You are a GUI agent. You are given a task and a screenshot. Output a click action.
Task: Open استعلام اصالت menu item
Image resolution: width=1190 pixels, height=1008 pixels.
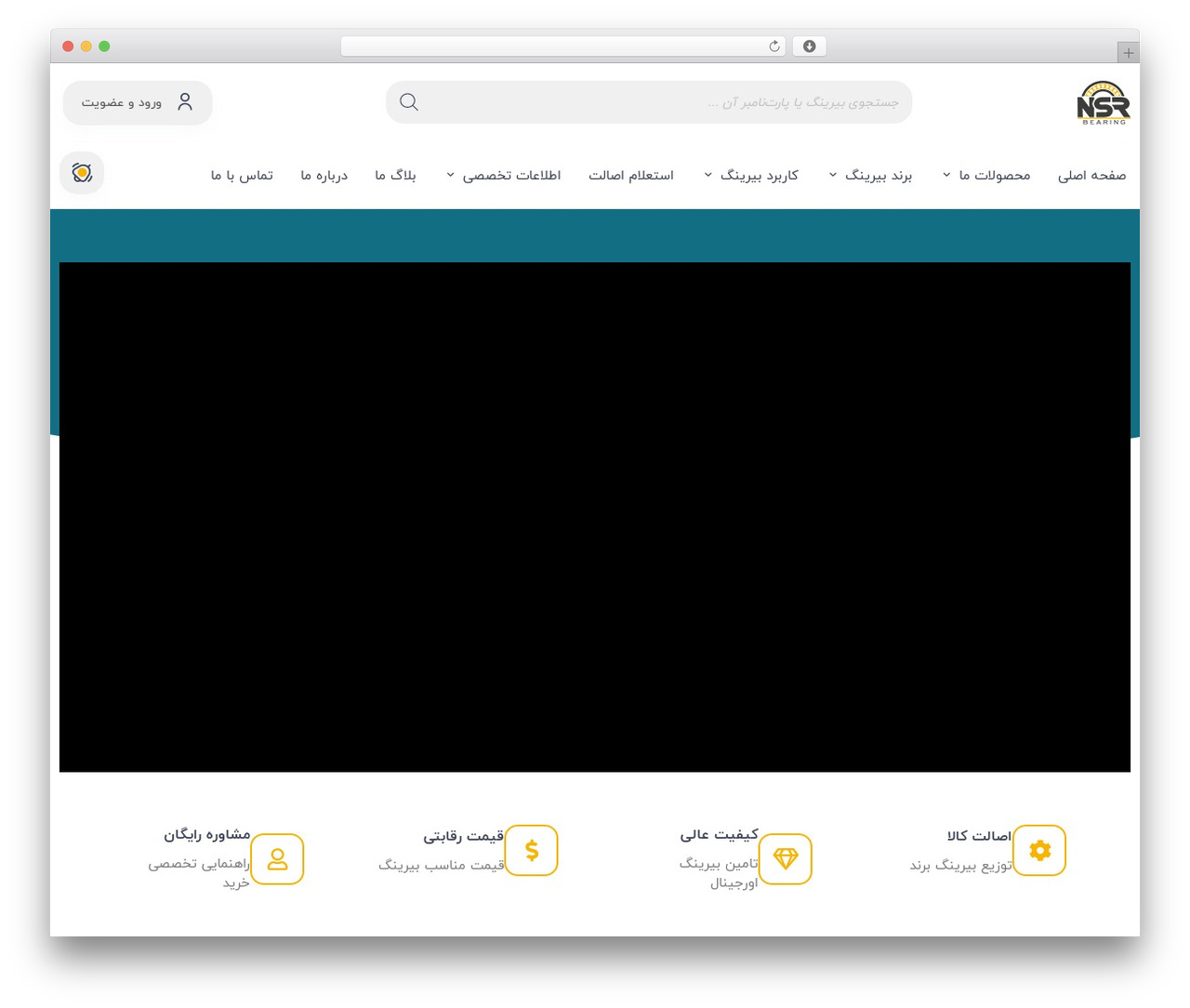pos(631,175)
